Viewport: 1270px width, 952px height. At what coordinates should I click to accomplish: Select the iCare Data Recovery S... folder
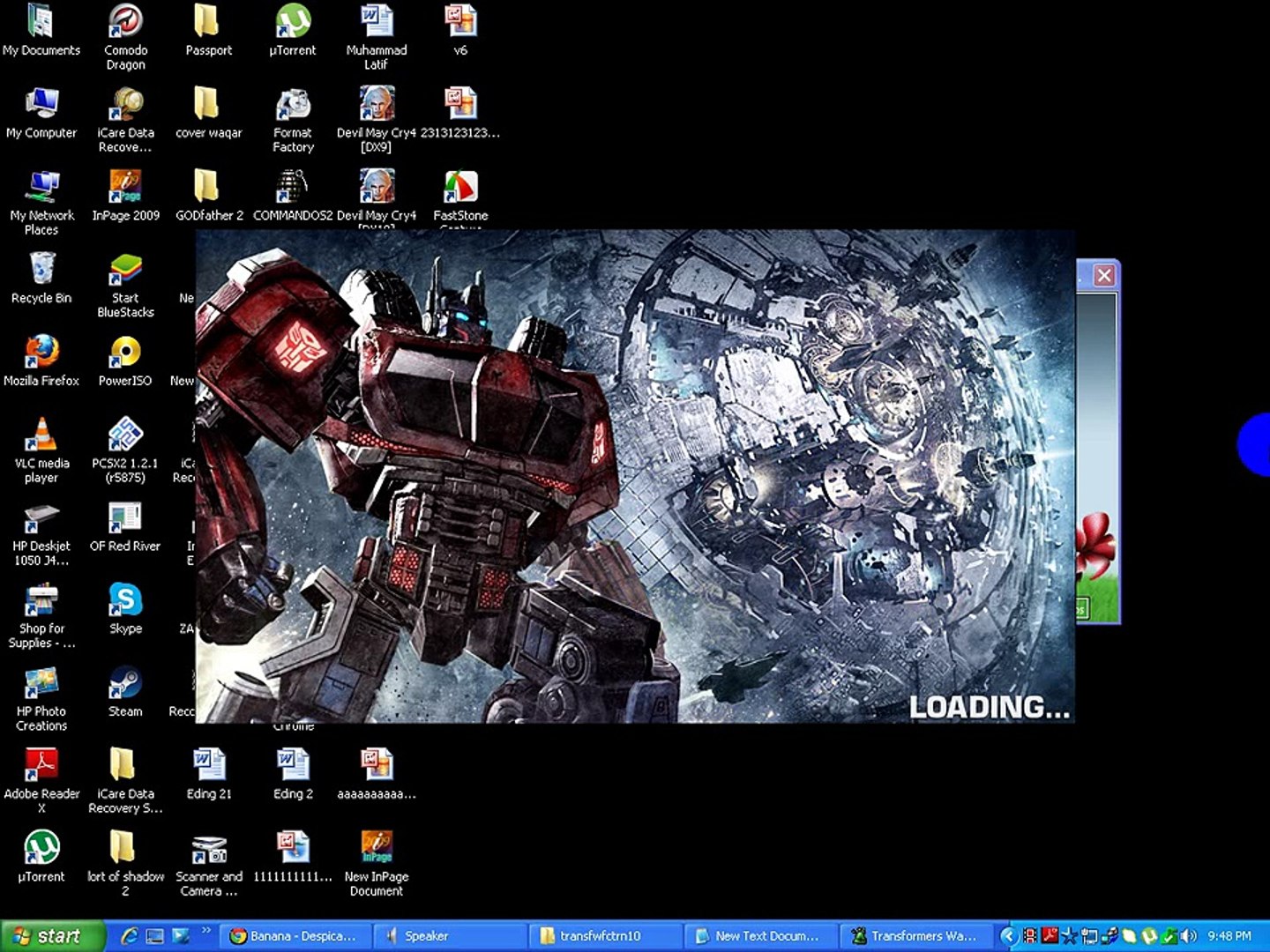[x=125, y=781]
